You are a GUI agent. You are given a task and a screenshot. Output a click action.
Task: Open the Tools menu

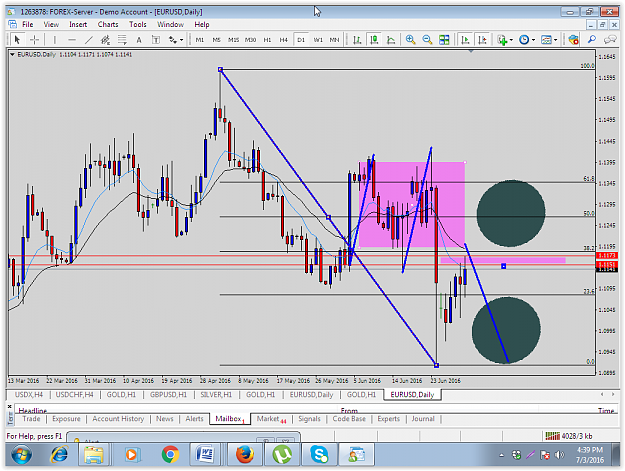[x=138, y=24]
